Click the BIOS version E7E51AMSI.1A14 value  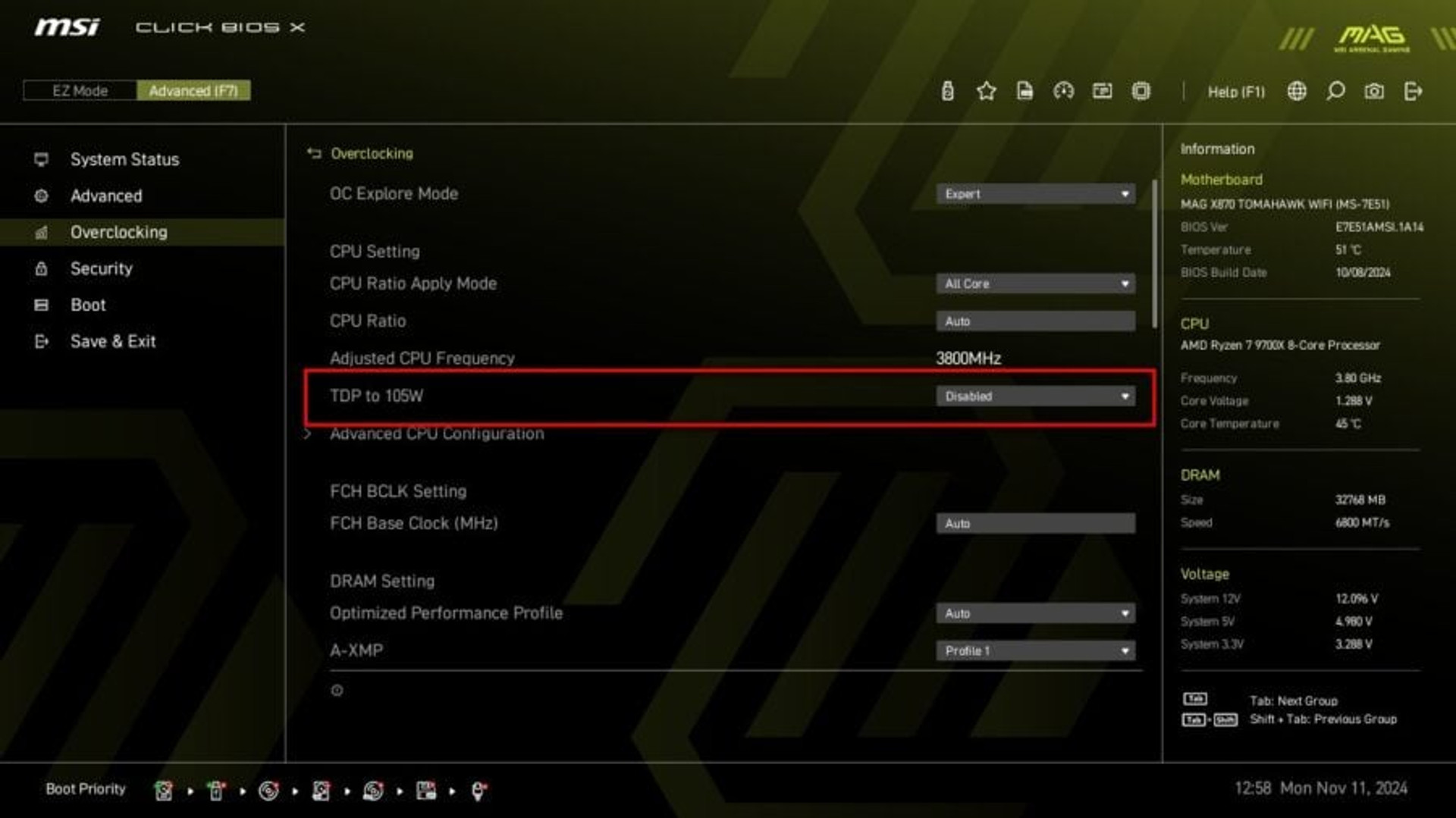(x=1379, y=227)
